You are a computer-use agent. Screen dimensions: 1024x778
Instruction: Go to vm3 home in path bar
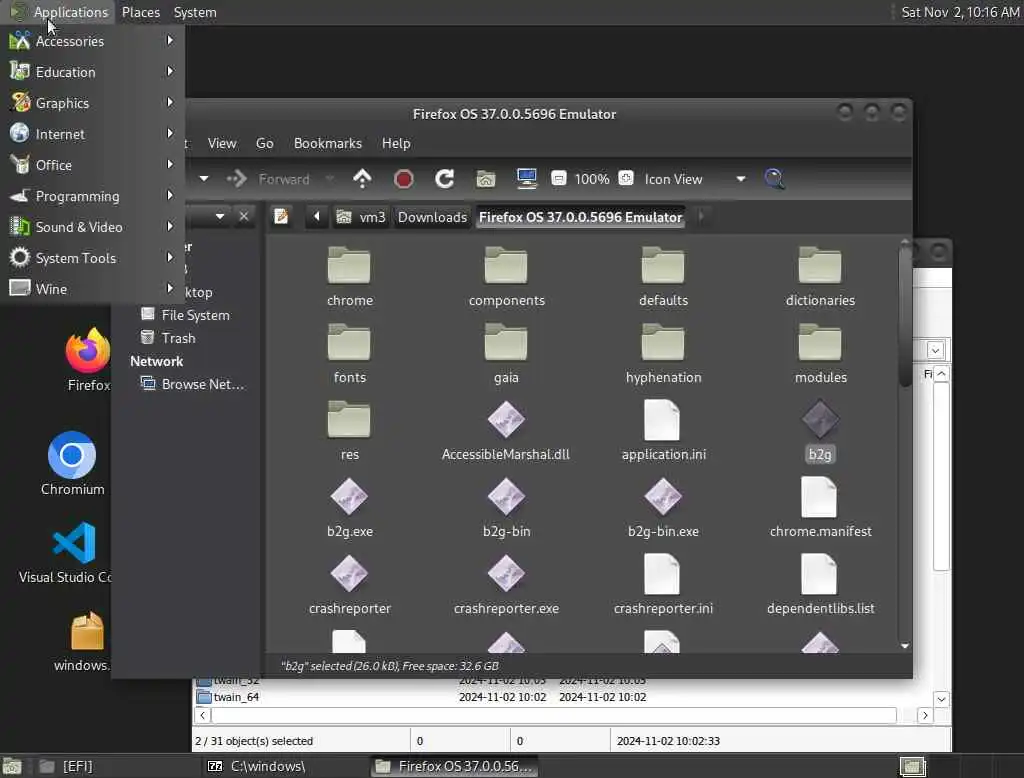coord(361,217)
